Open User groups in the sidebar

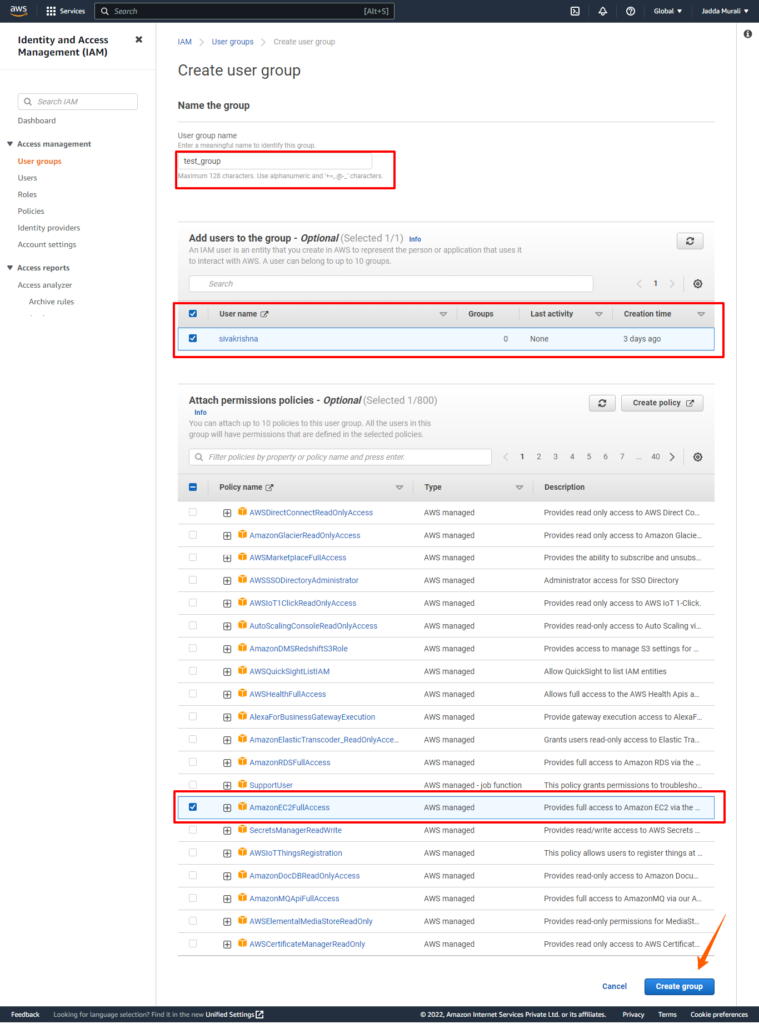tap(39, 161)
